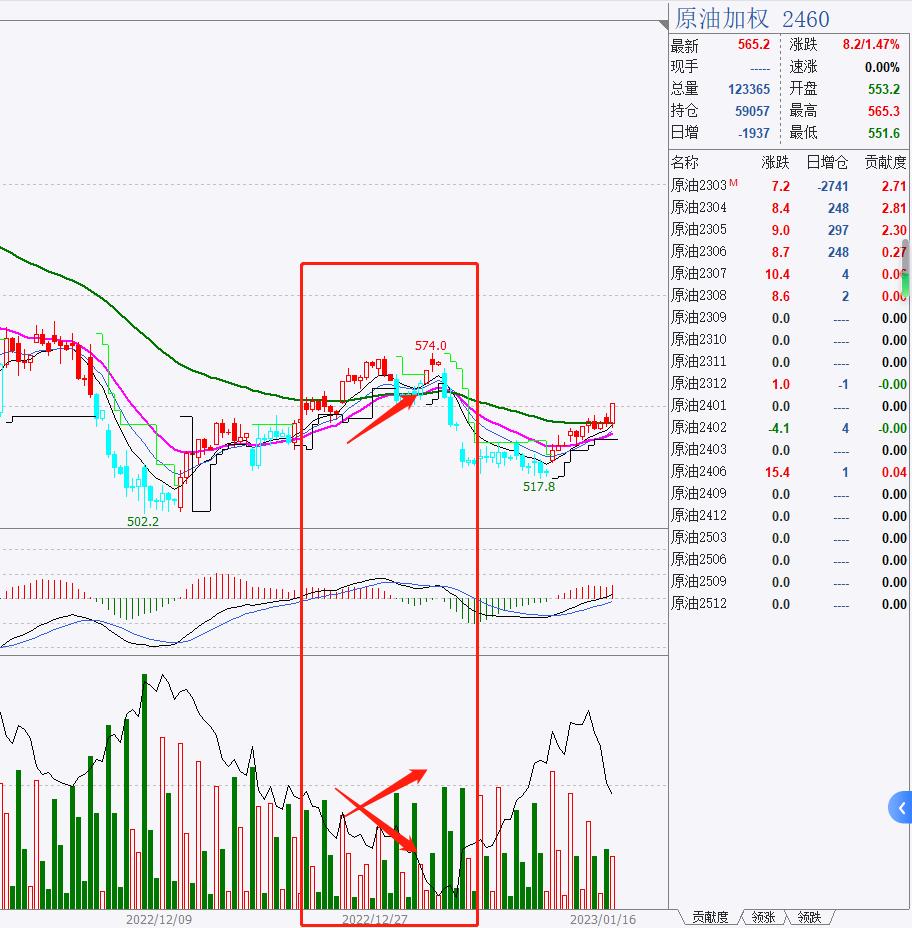This screenshot has width=912, height=928.
Task: Select the 原油2512 contract row
Action: 788,604
